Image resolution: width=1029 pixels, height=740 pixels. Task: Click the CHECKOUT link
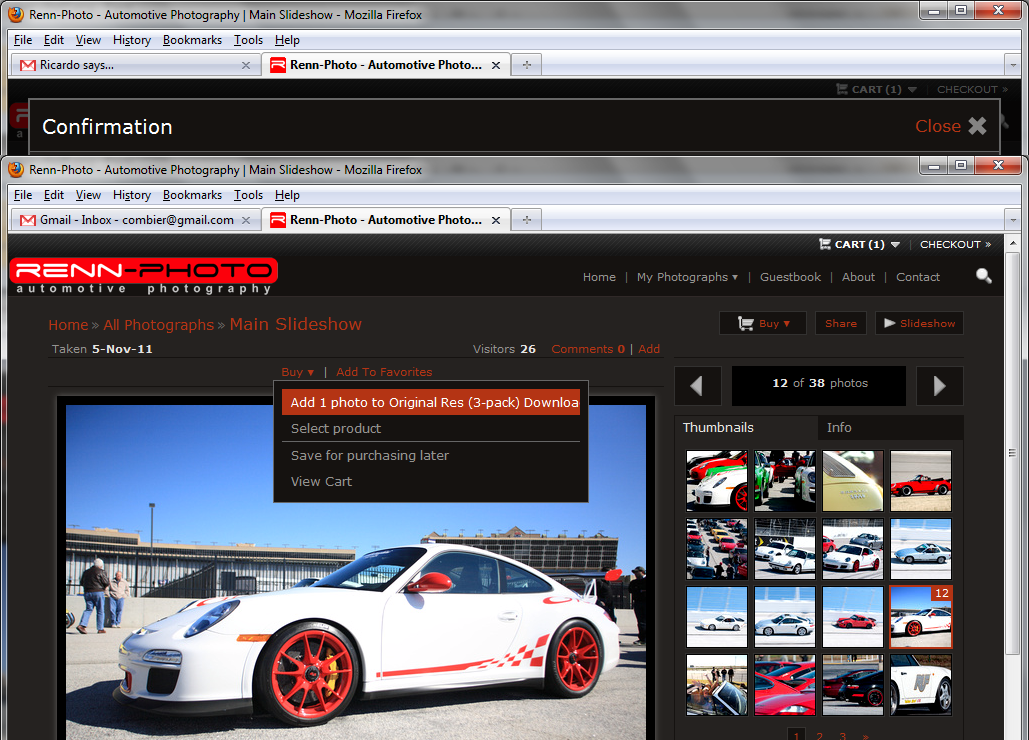(954, 244)
